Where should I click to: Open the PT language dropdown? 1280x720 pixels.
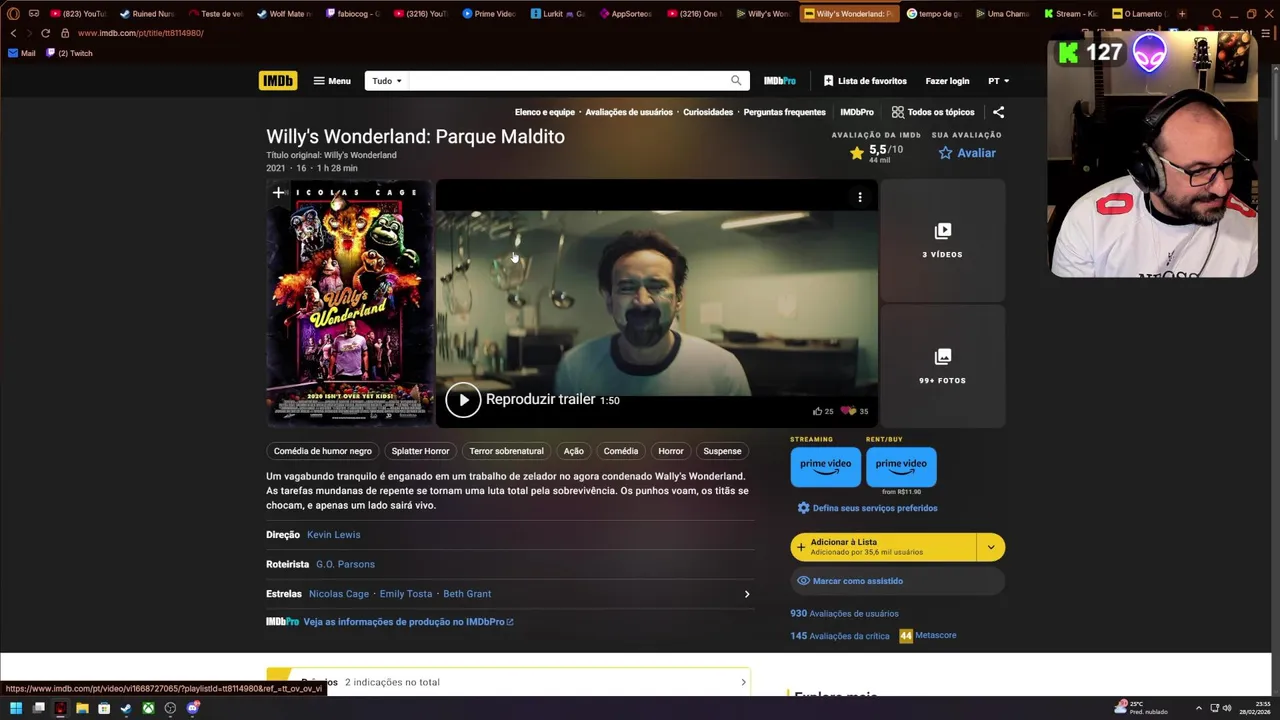point(999,81)
